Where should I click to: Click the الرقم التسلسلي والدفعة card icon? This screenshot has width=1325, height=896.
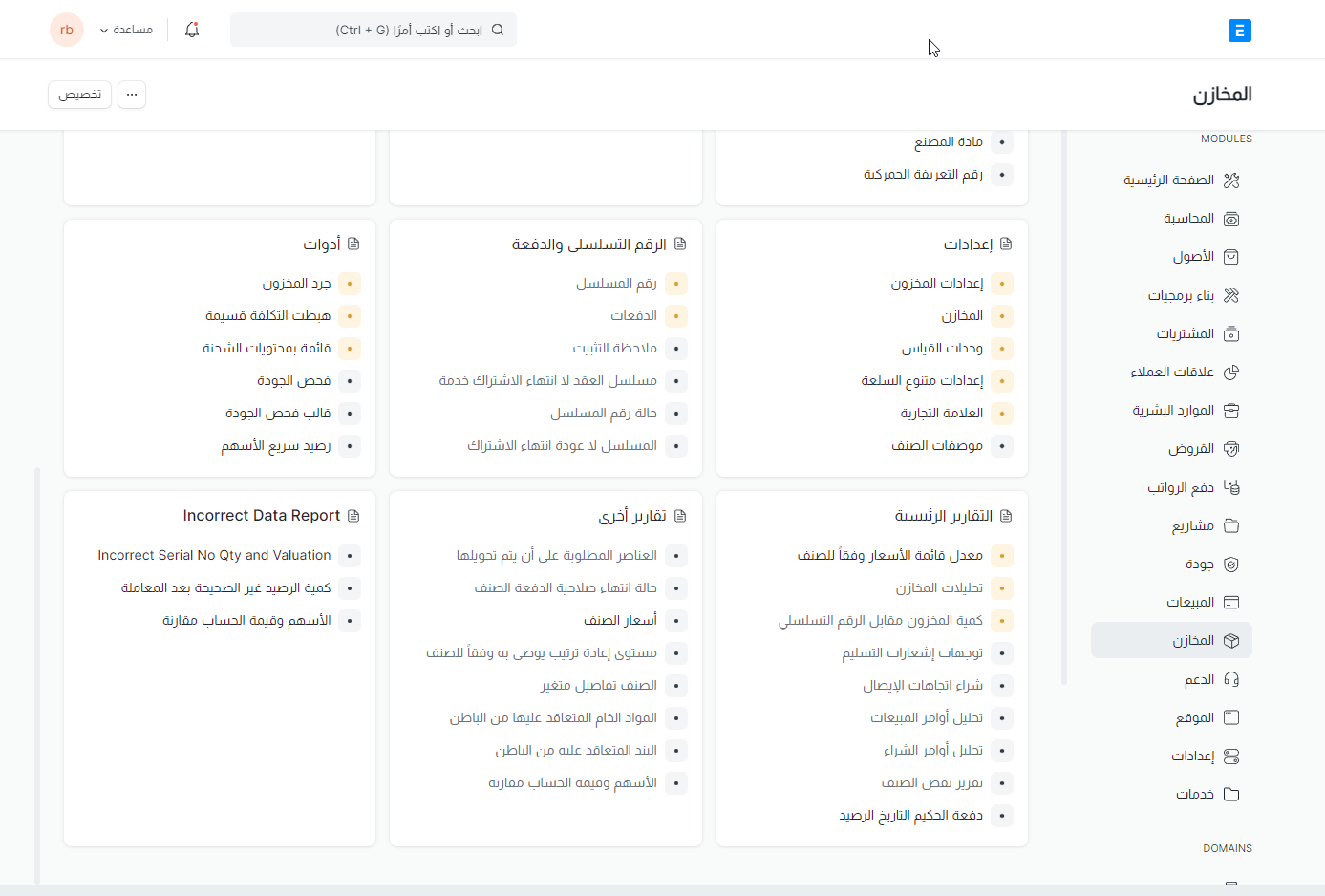click(680, 244)
